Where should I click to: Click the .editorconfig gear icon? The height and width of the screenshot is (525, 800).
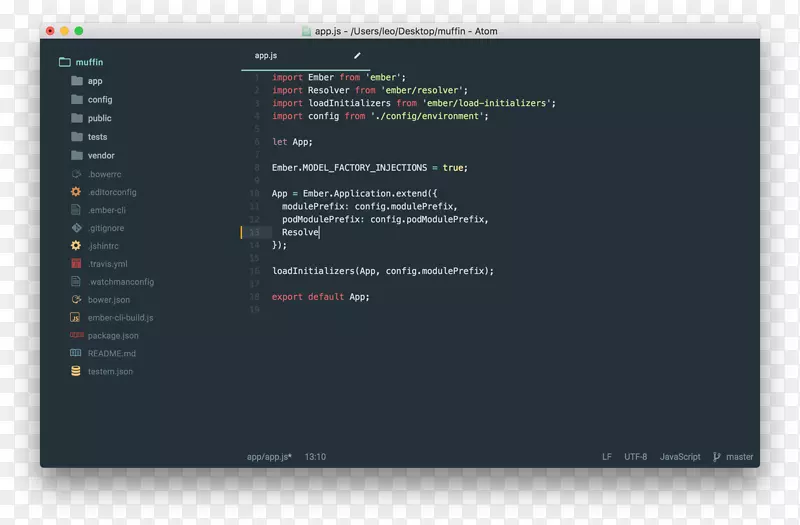click(76, 192)
